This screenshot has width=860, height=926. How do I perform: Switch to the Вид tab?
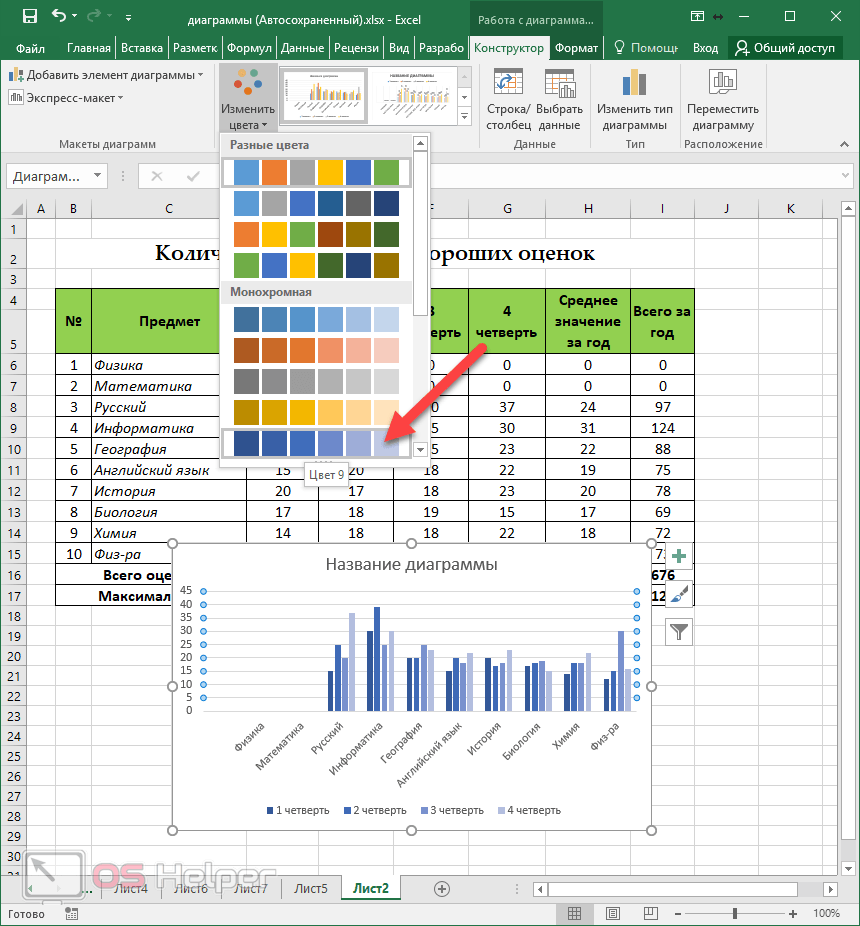(399, 48)
